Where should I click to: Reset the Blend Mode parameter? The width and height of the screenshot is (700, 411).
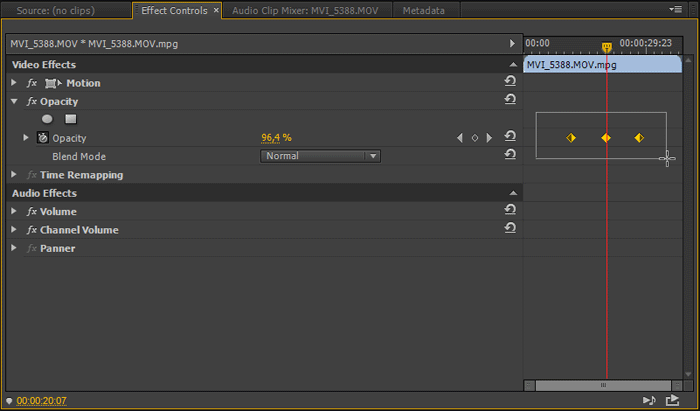point(510,154)
